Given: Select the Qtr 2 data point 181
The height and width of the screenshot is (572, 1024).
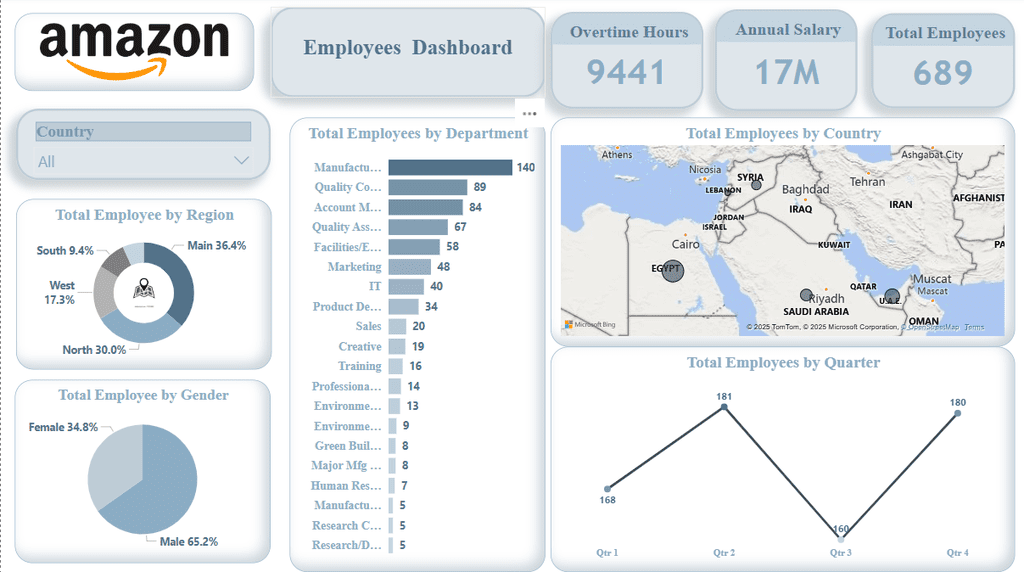Looking at the screenshot, I should click(x=724, y=407).
